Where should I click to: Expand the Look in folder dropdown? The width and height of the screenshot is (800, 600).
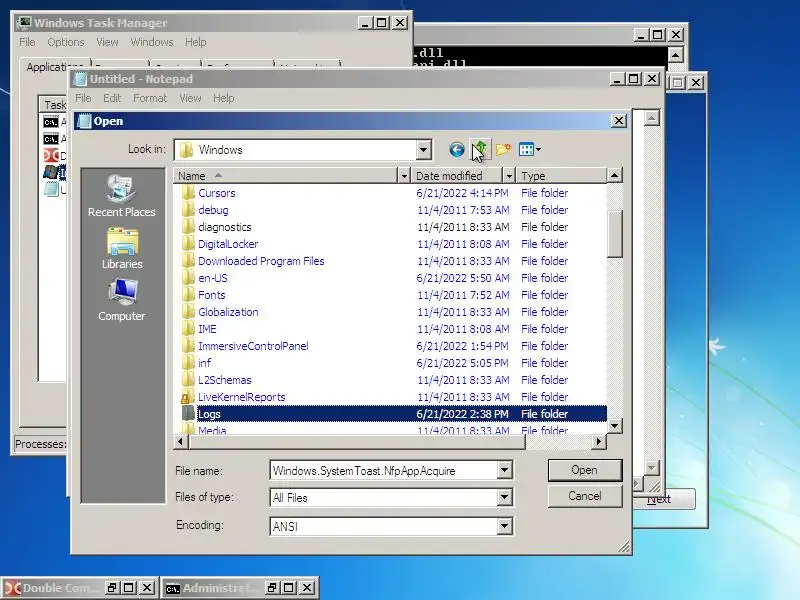point(423,149)
